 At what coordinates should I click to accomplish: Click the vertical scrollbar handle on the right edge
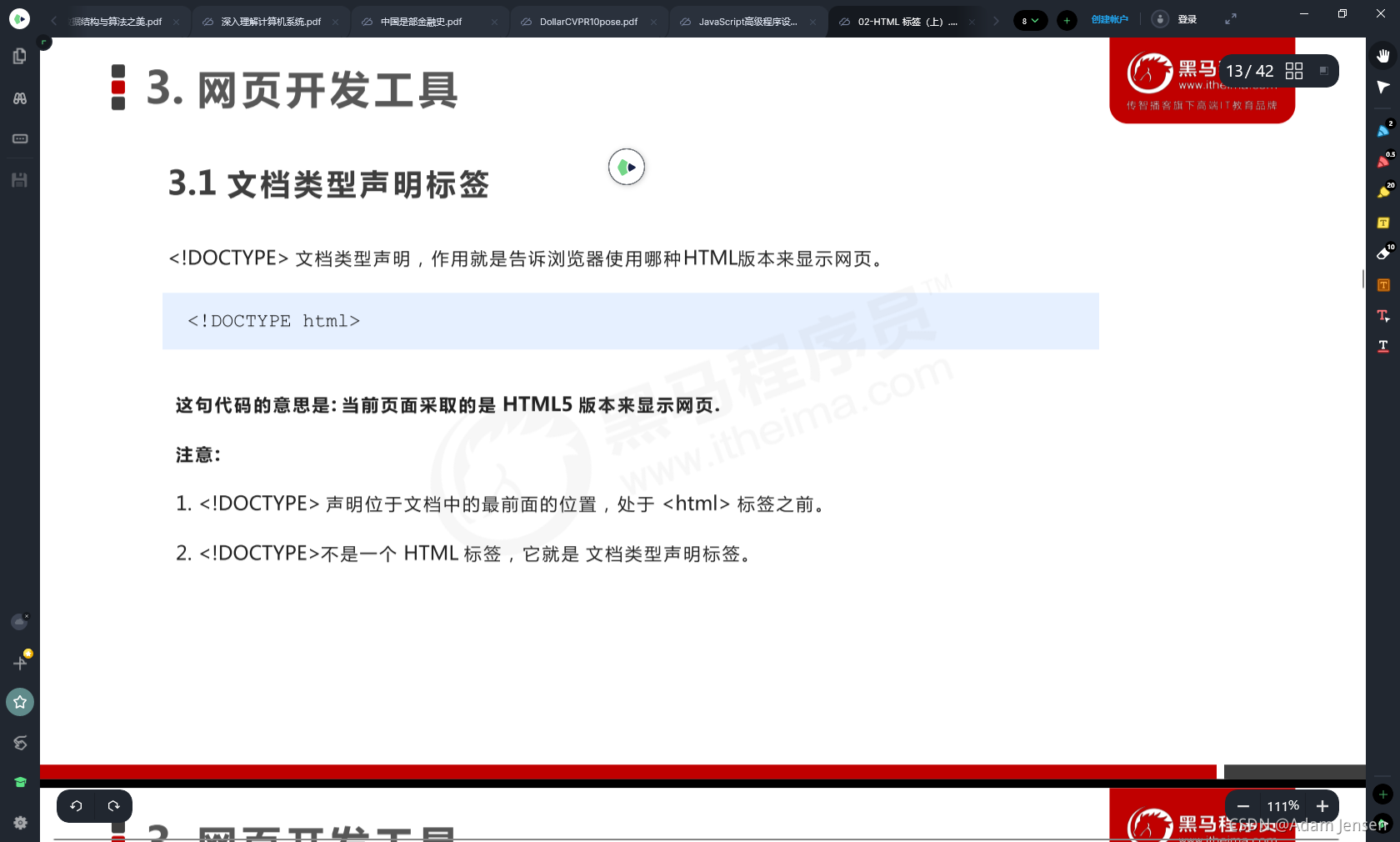[x=1363, y=278]
